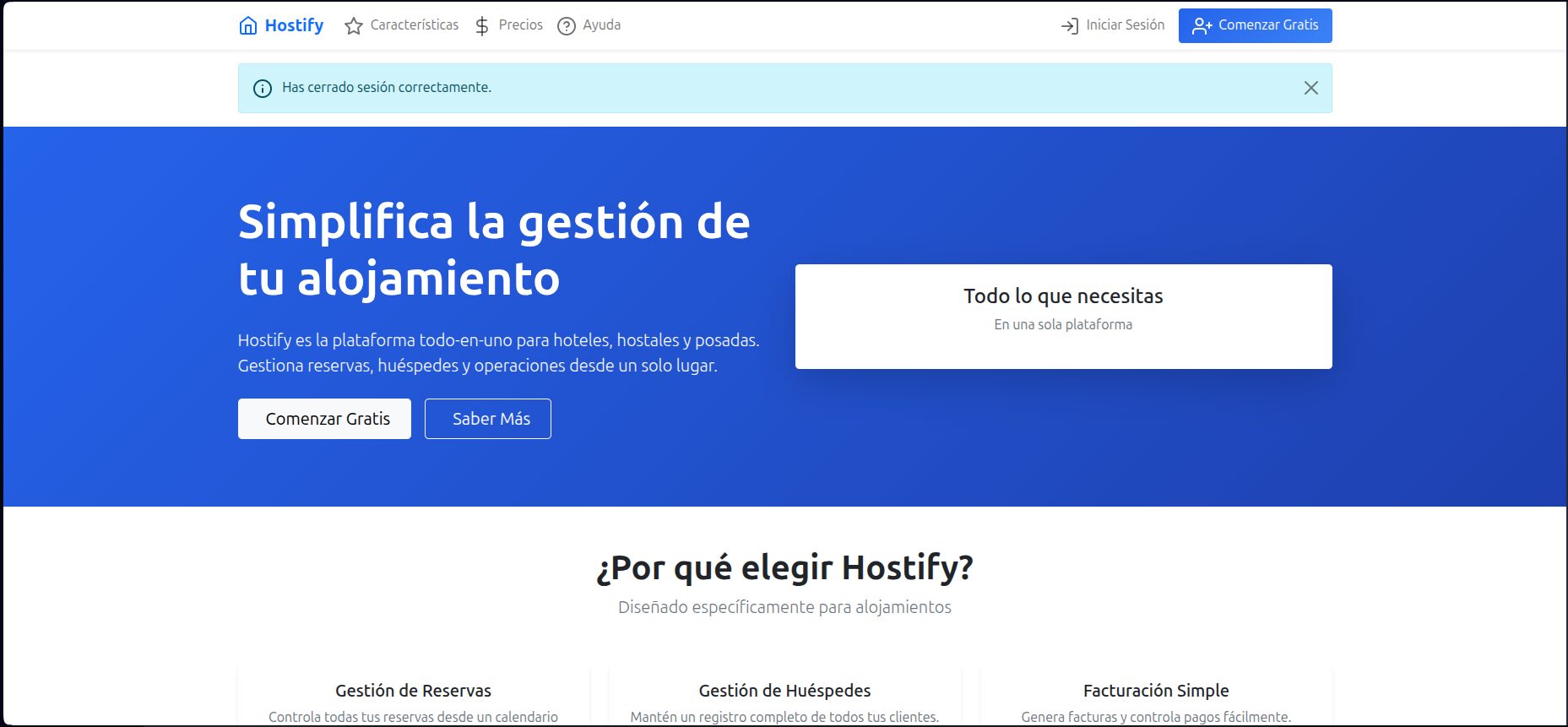Go to the Precios page
Viewport: 1568px width, 727px height.
[520, 25]
